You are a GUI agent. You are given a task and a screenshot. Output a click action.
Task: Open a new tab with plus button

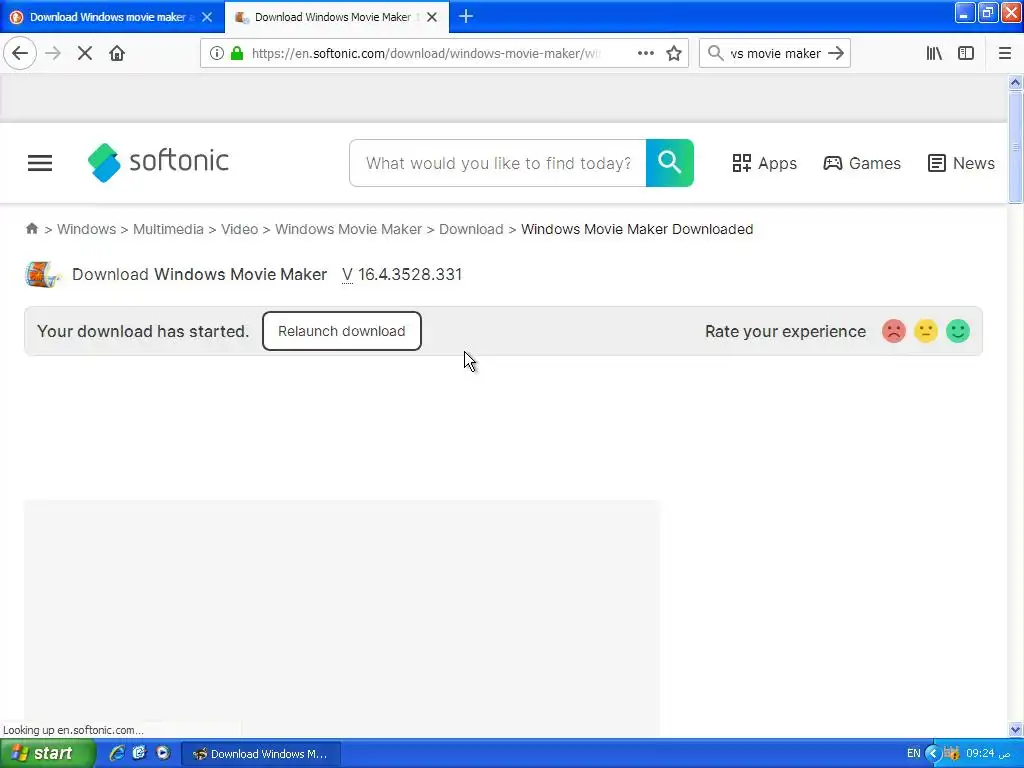[x=466, y=16]
